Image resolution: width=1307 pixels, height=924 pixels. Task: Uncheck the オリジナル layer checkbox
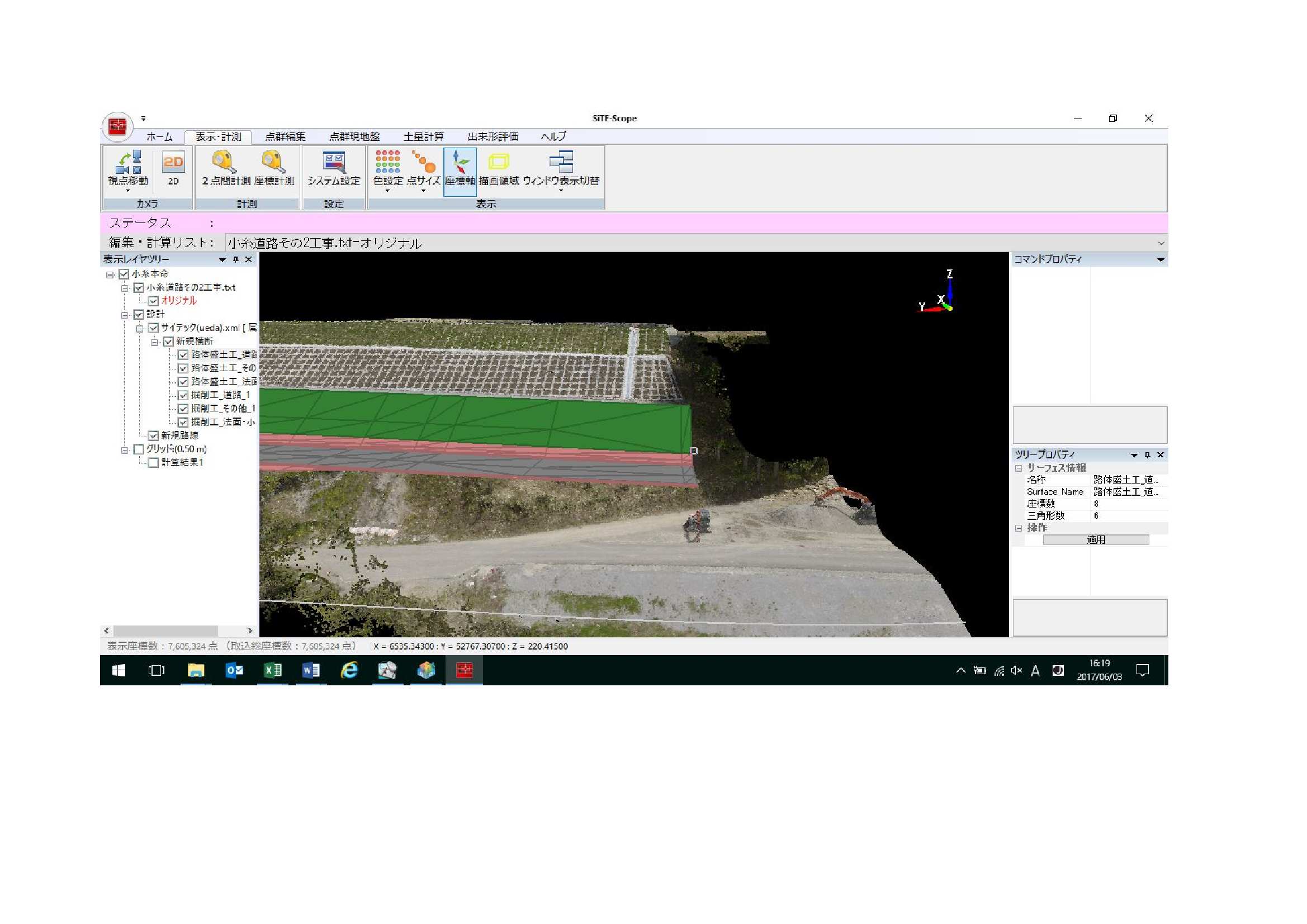[x=153, y=301]
